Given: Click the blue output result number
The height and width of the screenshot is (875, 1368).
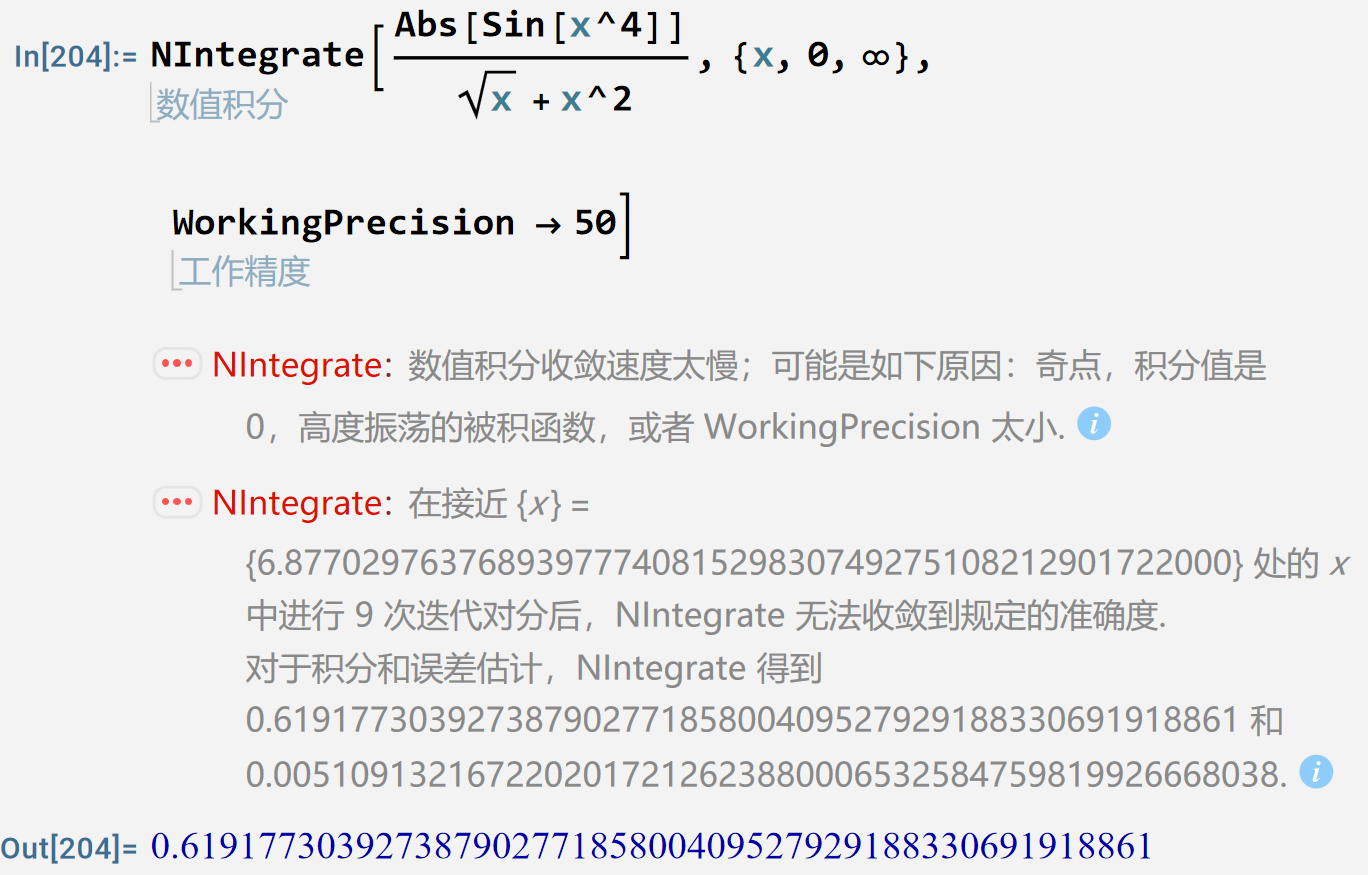Looking at the screenshot, I should coord(651,848).
